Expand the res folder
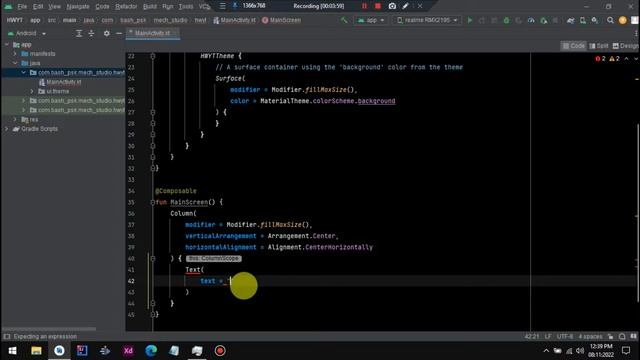This screenshot has height=360, width=640. pyautogui.click(x=16, y=120)
